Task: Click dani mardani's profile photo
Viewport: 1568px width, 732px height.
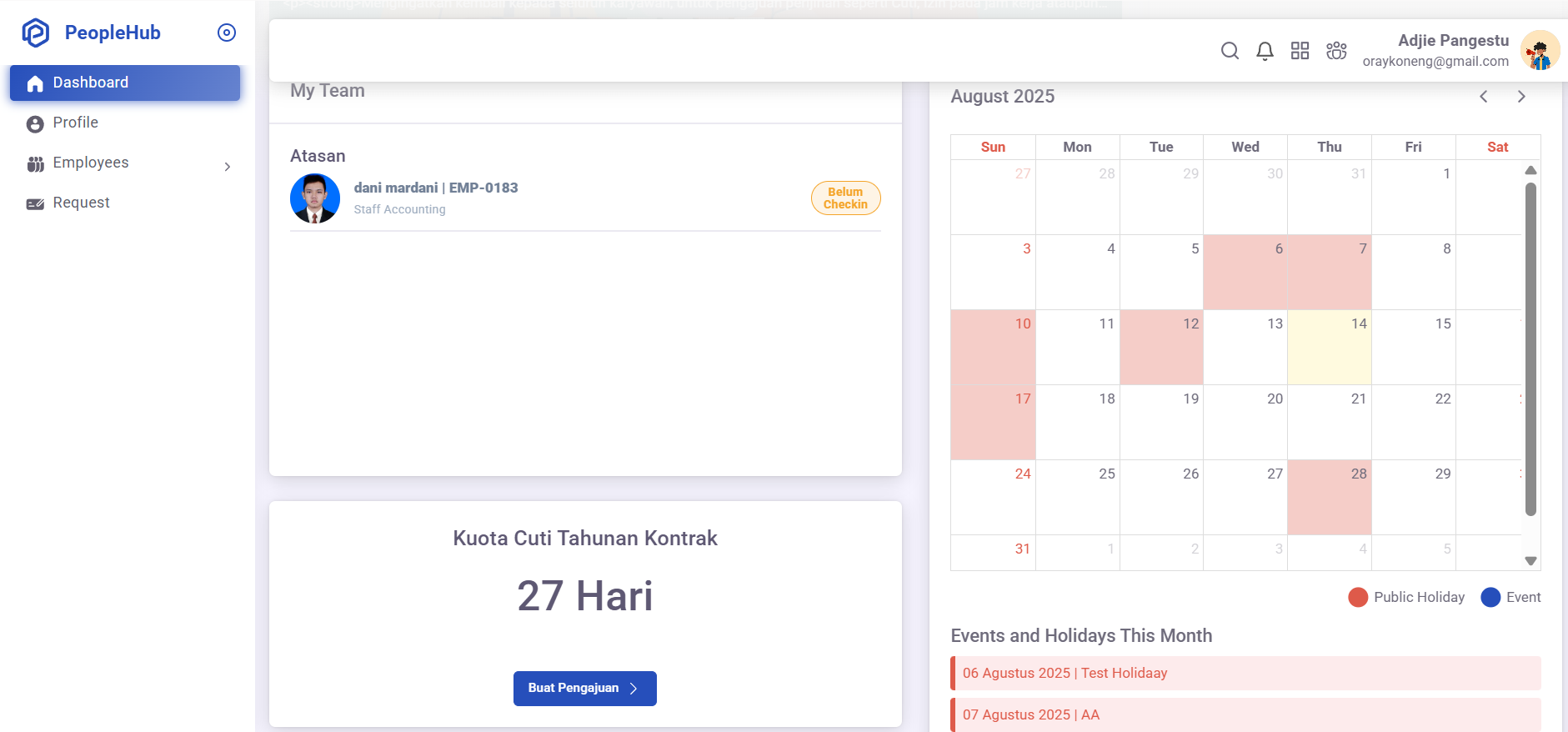Action: tap(315, 198)
